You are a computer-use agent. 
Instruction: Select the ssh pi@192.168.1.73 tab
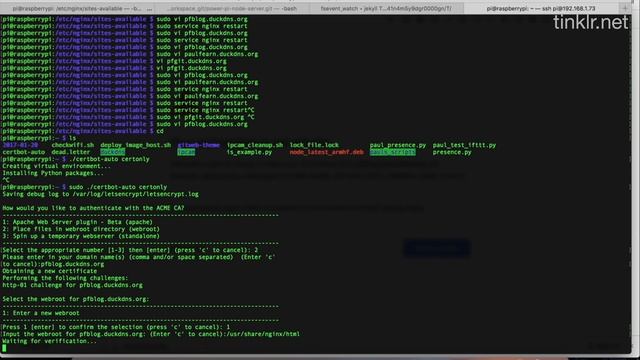[x=541, y=8]
